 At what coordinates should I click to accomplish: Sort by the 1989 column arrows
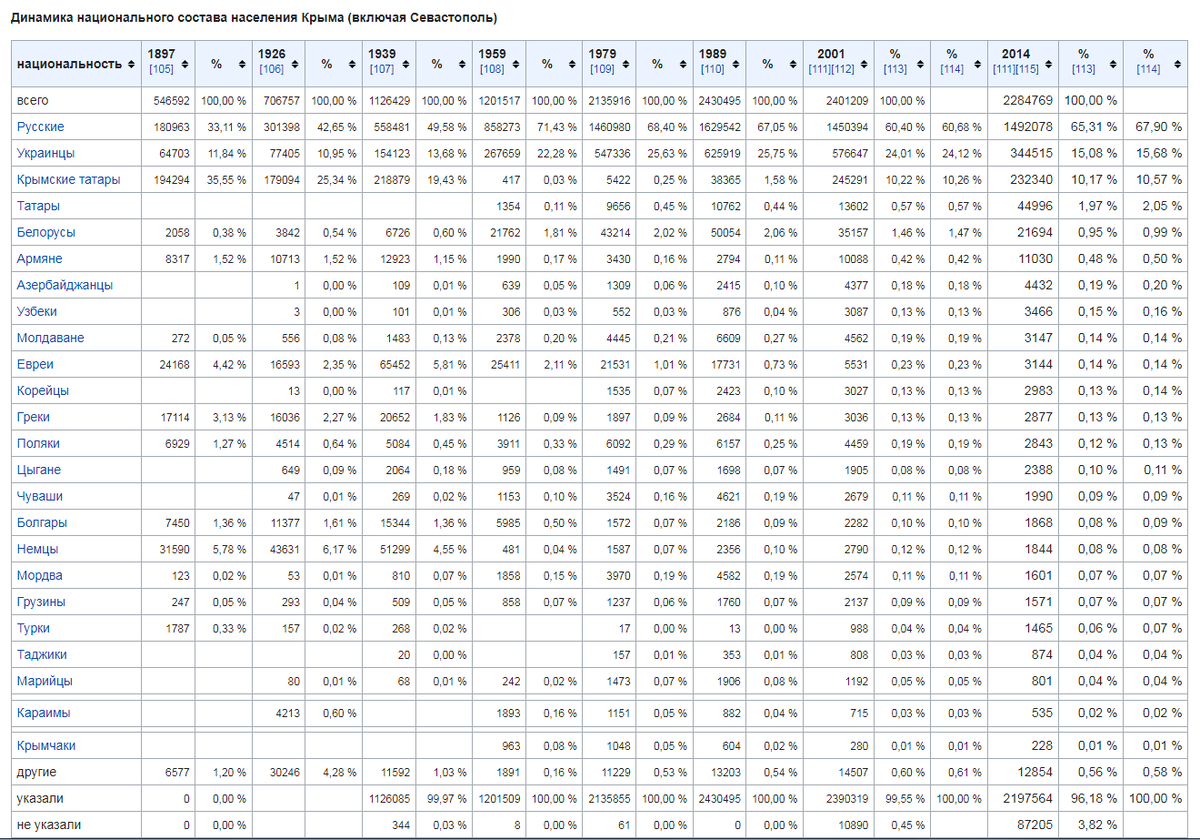click(x=738, y=63)
